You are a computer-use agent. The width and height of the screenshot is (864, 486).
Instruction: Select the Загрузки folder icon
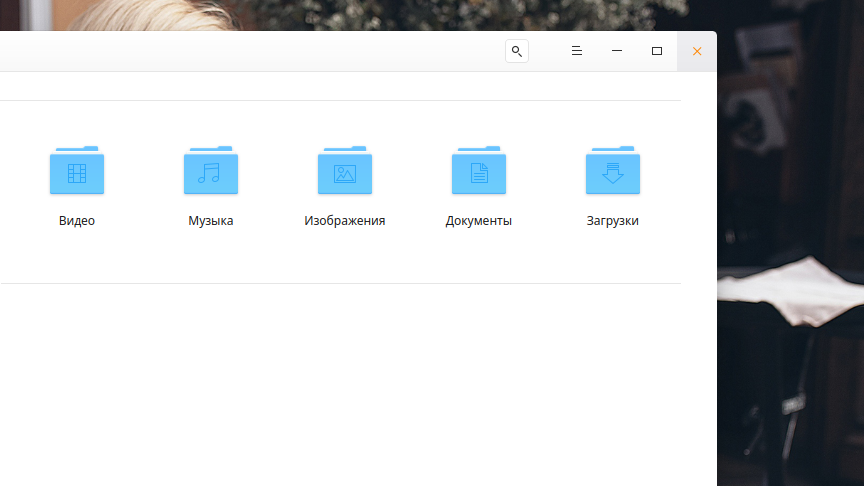pos(613,171)
